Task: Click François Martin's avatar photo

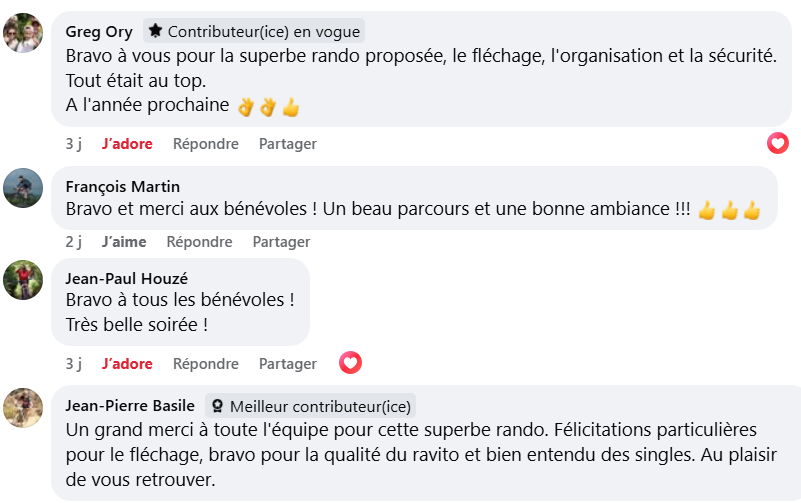Action: point(23,188)
